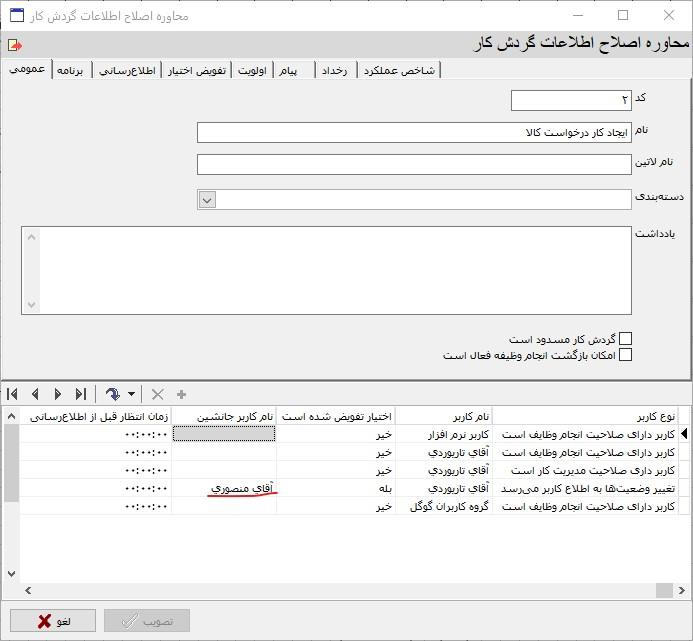Image resolution: width=693 pixels, height=641 pixels.
Task: Click the تصویب approve button
Action: pos(147,621)
